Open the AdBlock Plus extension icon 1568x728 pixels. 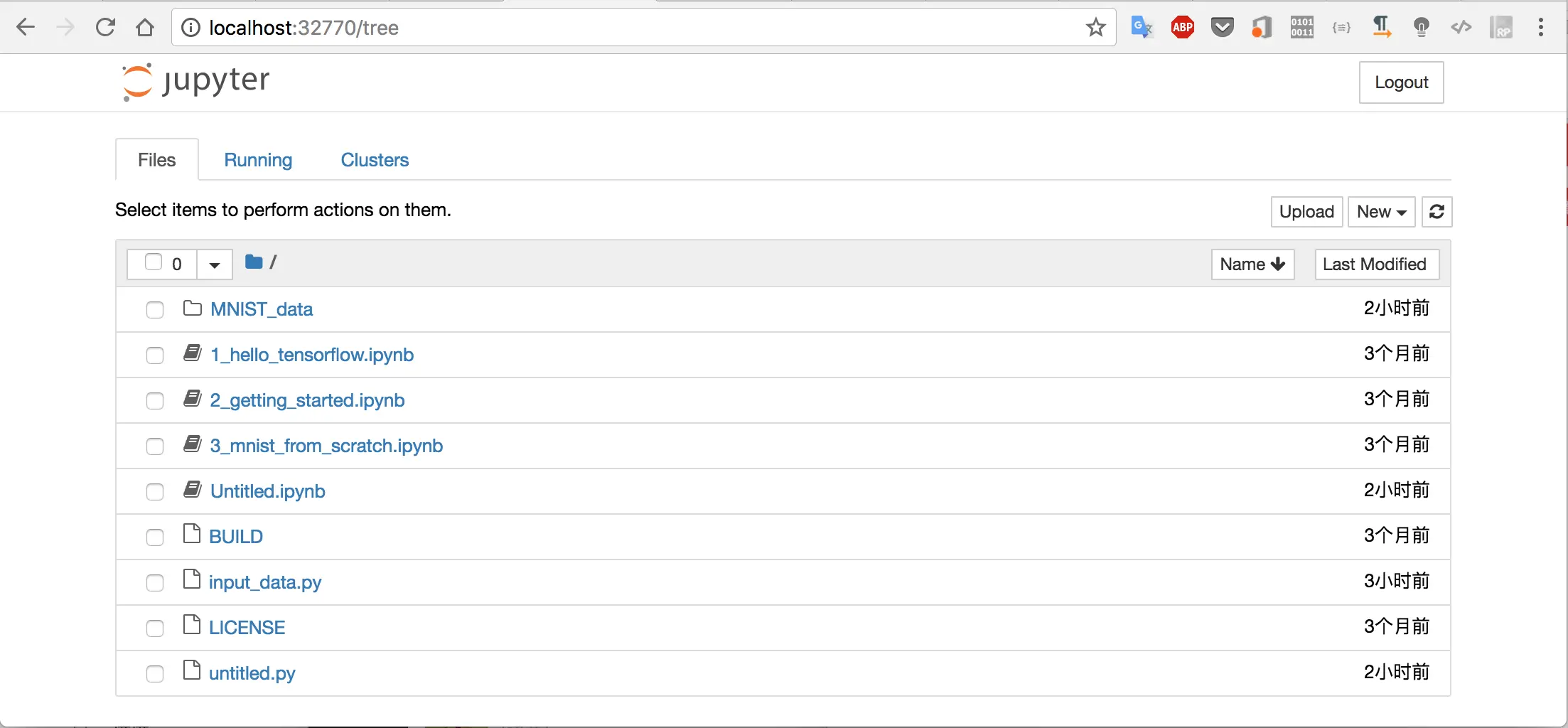point(1182,28)
